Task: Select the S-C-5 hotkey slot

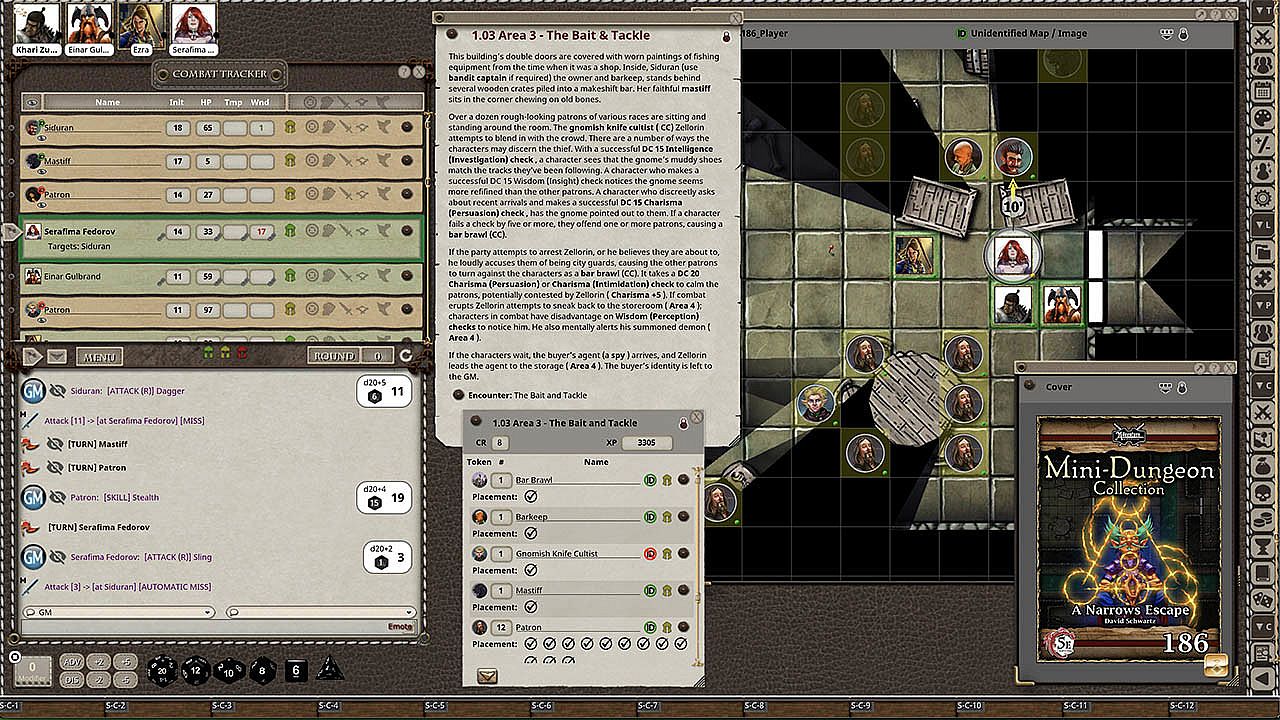Action: coord(434,706)
